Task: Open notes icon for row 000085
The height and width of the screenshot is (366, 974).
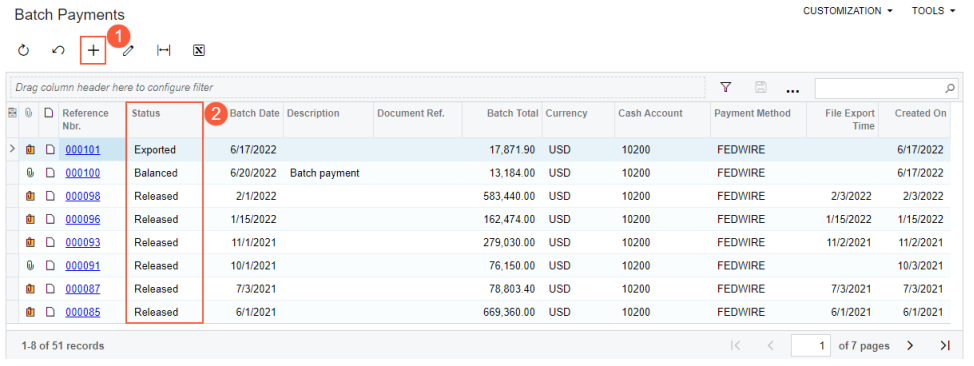Action: [50, 312]
